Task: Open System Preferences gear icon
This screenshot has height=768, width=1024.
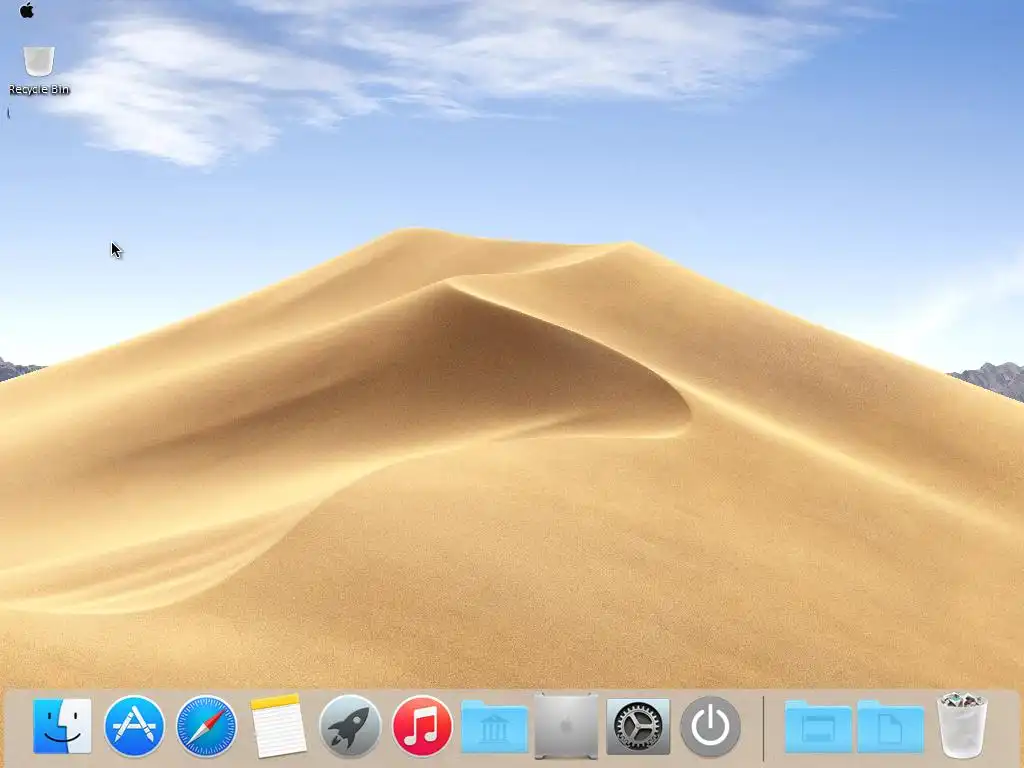Action: pos(638,726)
